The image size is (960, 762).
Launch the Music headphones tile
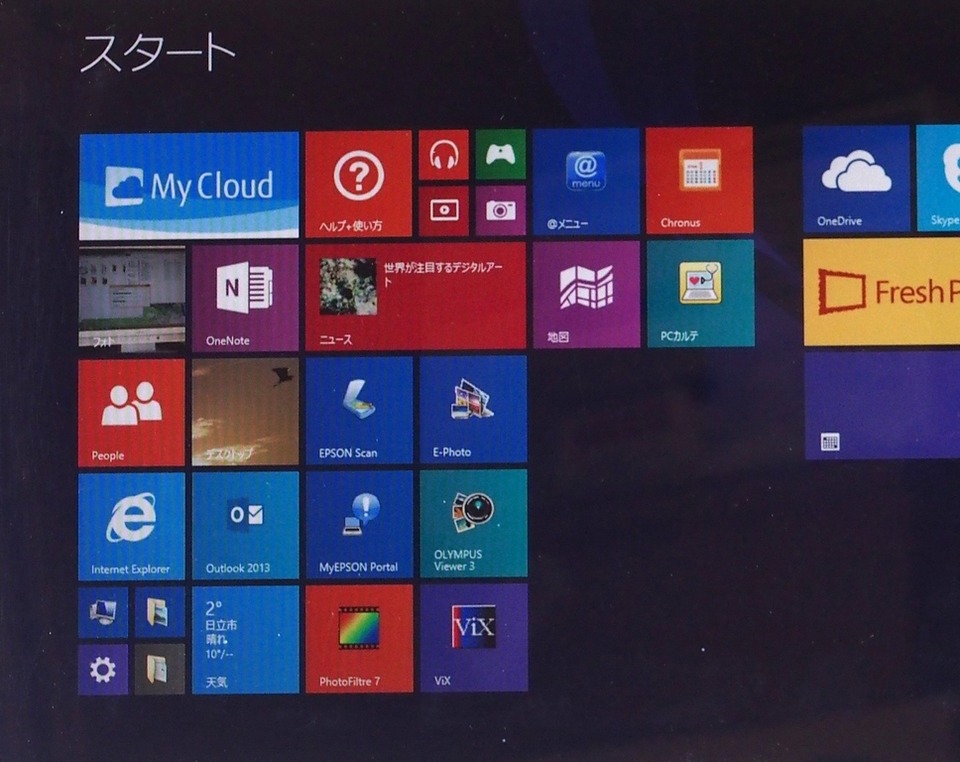coord(443,155)
